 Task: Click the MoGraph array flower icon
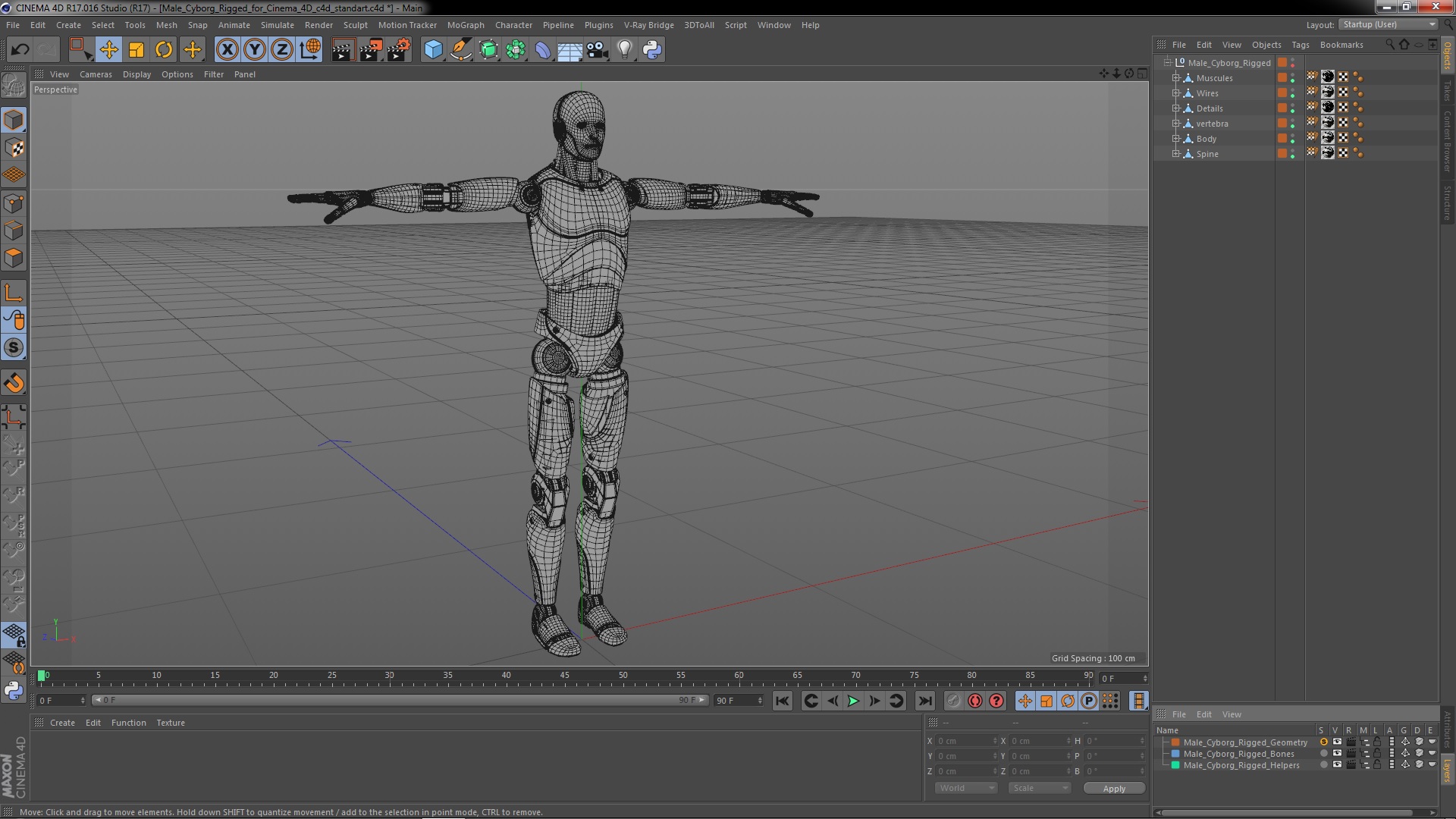(x=516, y=50)
